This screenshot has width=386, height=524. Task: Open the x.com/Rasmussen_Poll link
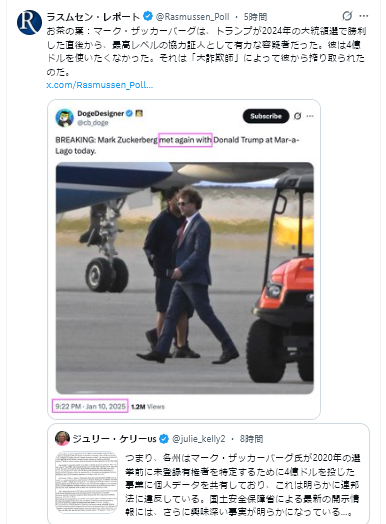[100, 85]
